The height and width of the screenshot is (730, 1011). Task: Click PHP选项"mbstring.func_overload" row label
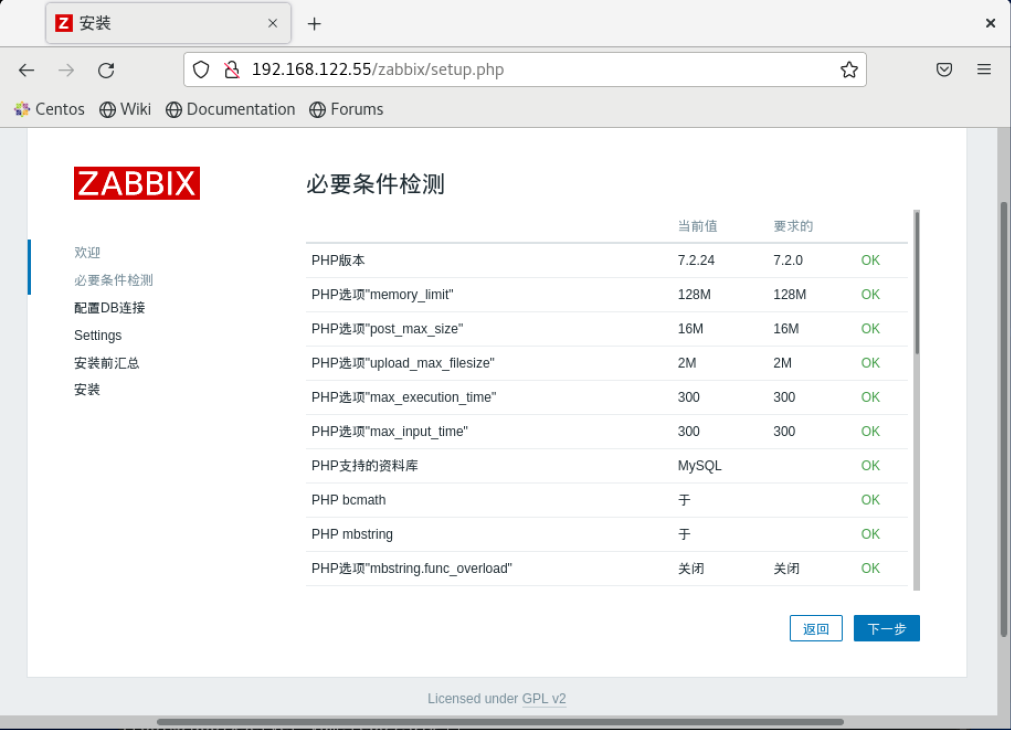(411, 568)
